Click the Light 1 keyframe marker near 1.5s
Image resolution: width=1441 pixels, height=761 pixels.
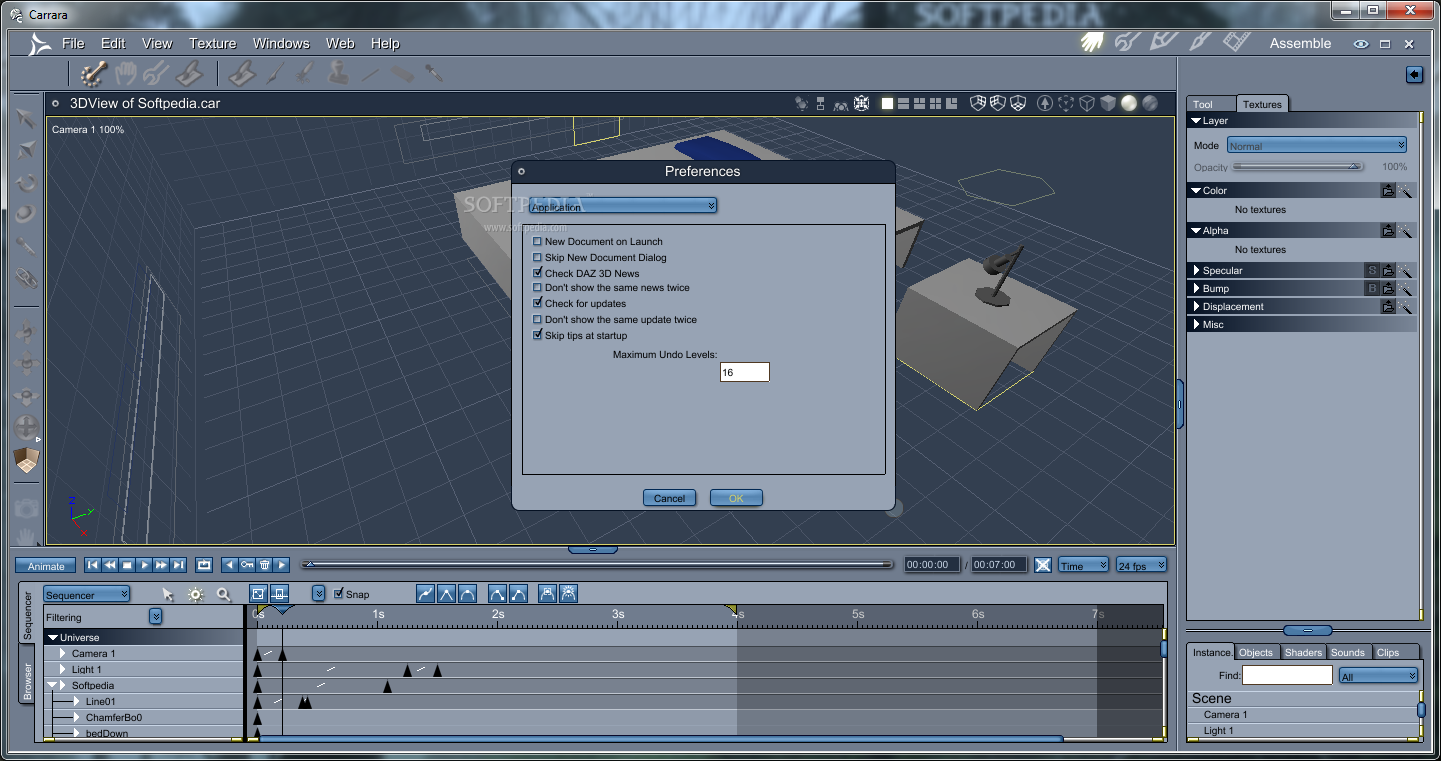click(x=437, y=670)
